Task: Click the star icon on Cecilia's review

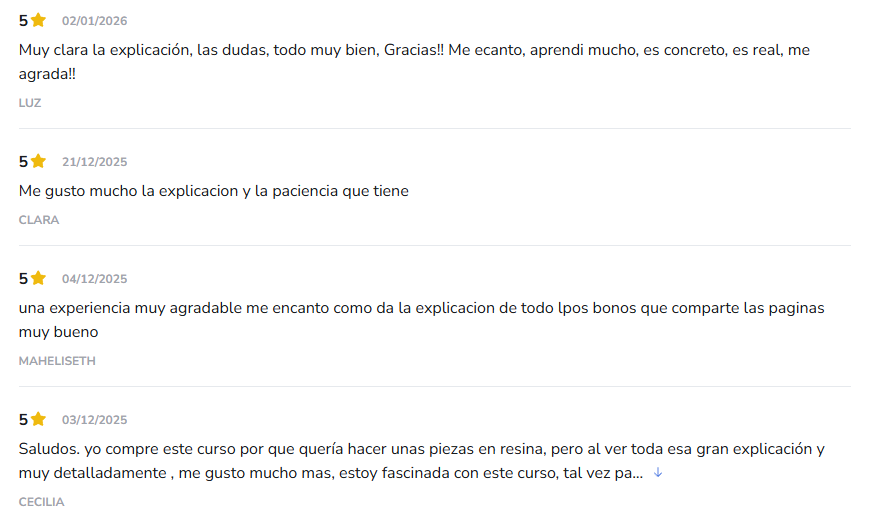Action: (x=38, y=419)
